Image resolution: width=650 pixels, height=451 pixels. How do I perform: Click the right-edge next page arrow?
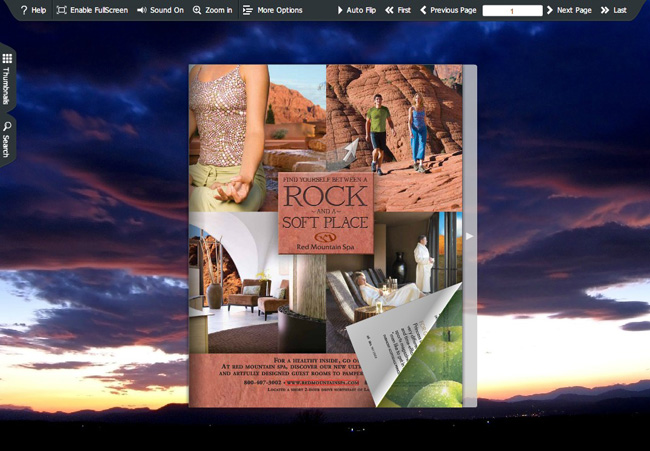(x=469, y=236)
